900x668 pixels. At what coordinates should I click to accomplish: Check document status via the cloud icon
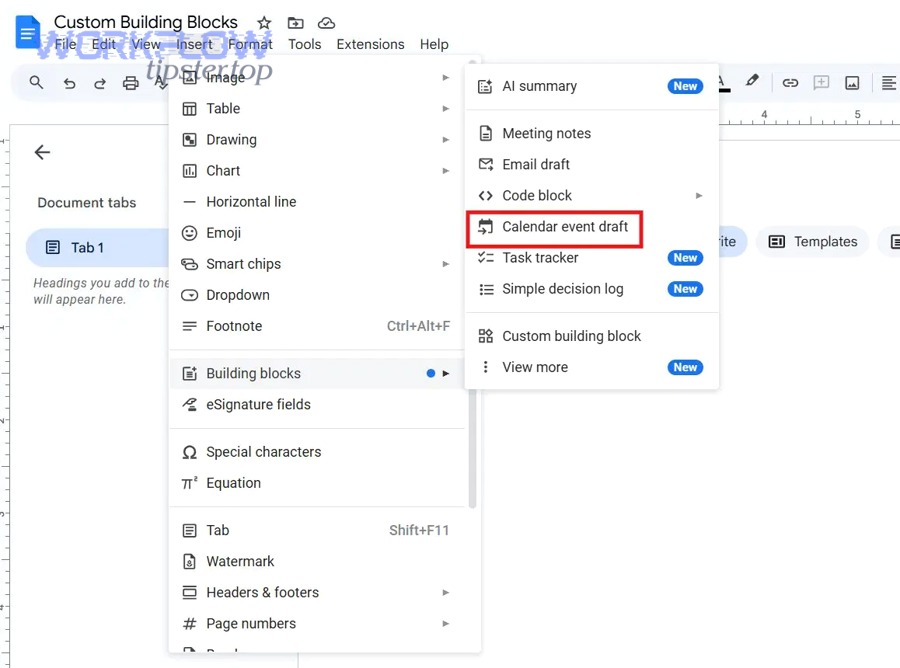[326, 22]
